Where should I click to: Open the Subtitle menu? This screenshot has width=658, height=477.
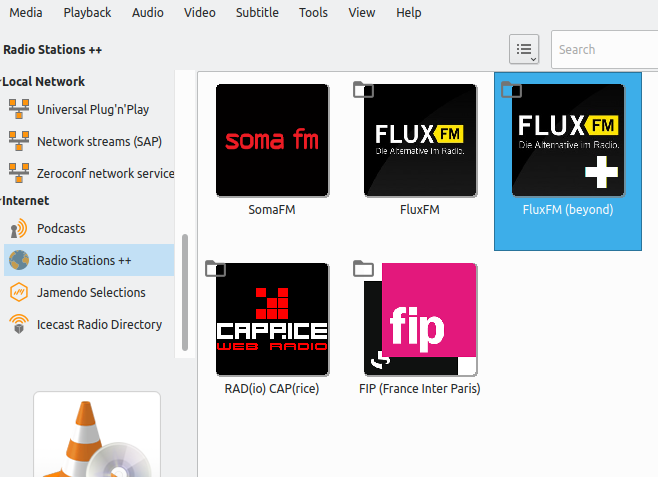(257, 13)
